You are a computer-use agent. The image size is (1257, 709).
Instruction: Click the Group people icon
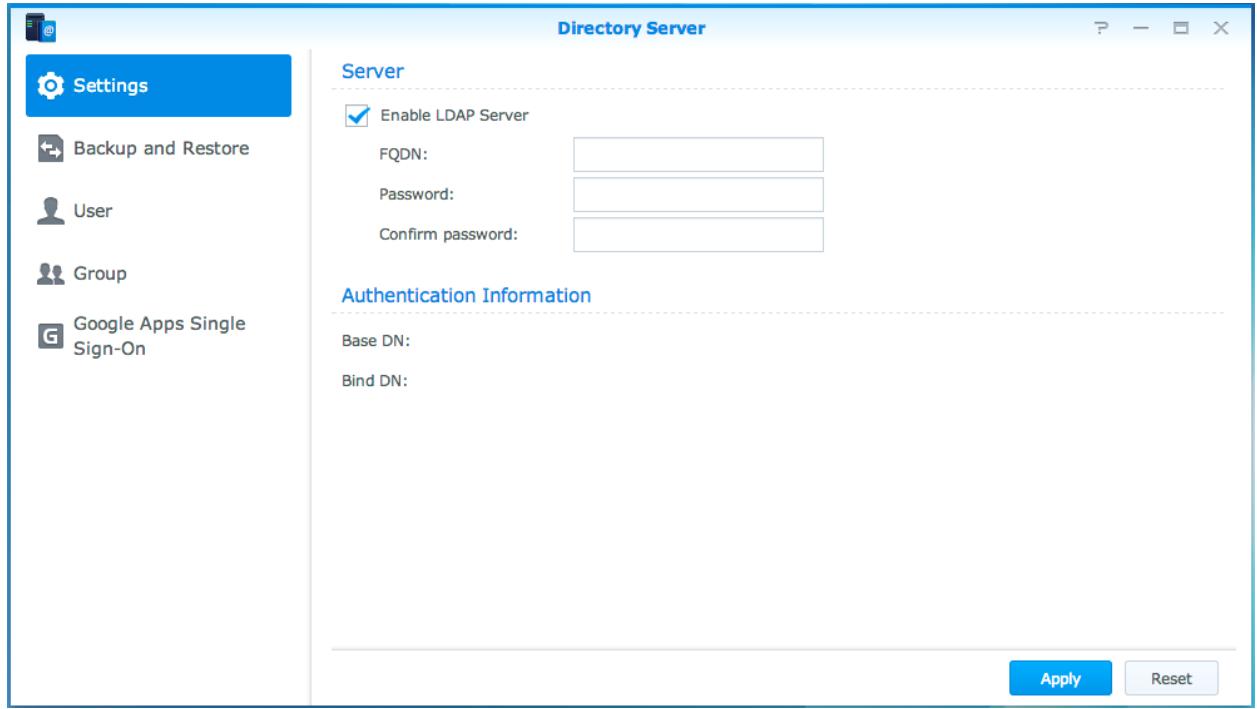tap(48, 274)
